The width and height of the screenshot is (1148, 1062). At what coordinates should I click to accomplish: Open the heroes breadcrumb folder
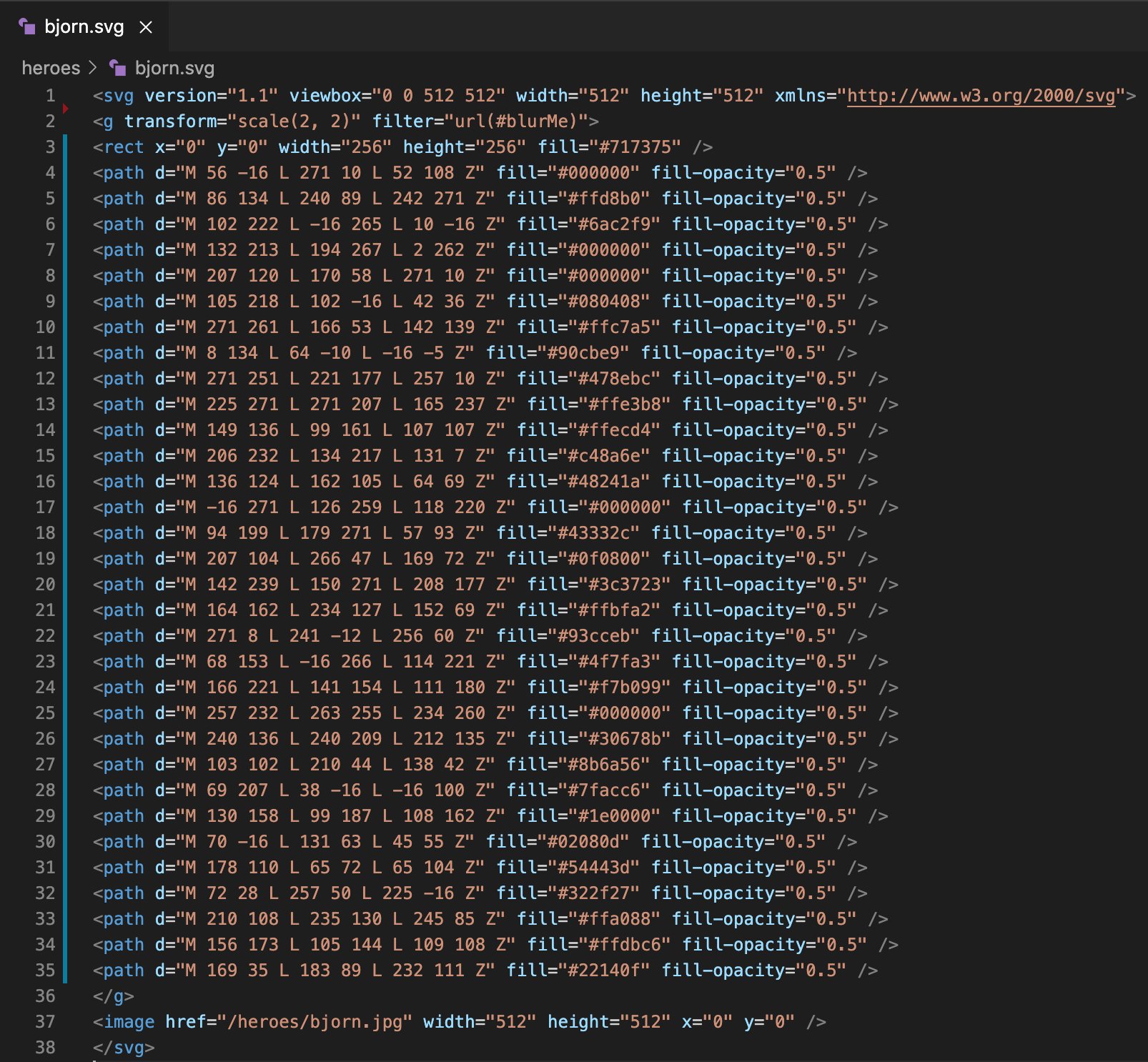[x=51, y=68]
